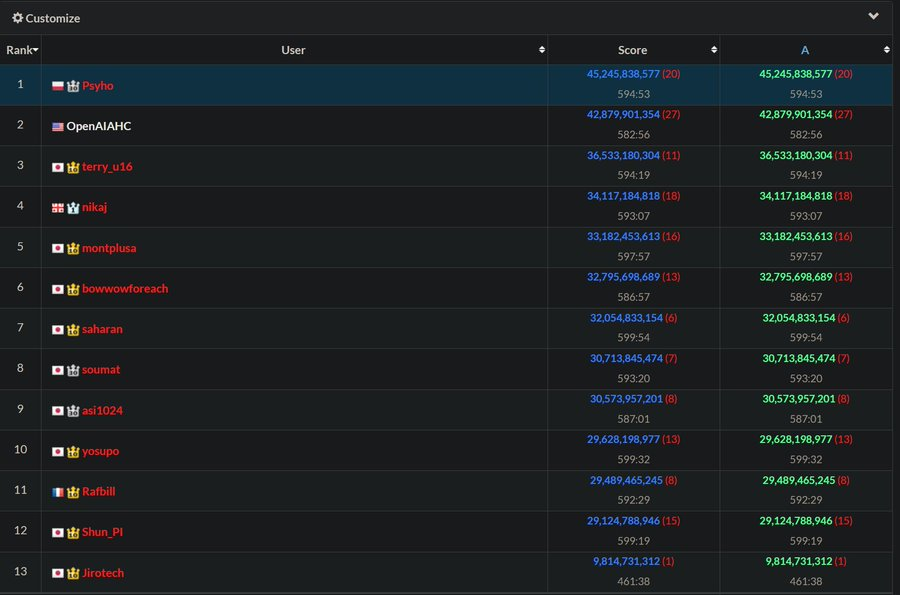The image size is (900, 595).
Task: Click soumat's score time 593:20
Action: pos(633,378)
